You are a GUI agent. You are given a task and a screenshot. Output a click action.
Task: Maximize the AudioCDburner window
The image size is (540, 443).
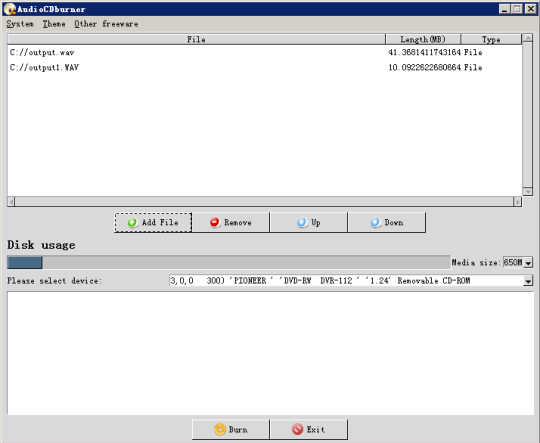pyautogui.click(x=517, y=9)
